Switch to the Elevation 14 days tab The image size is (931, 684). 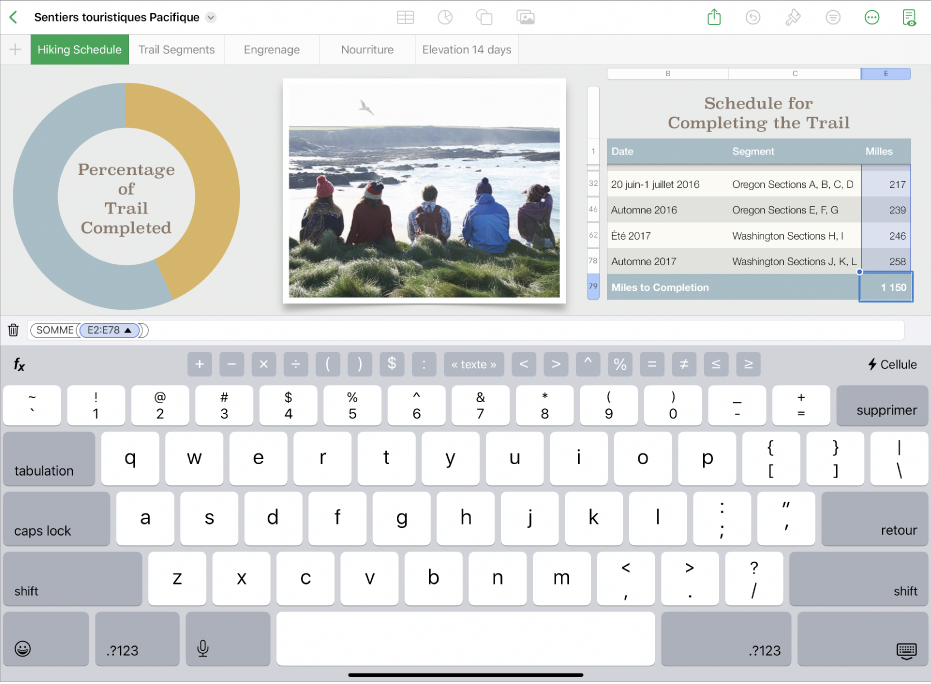(467, 50)
